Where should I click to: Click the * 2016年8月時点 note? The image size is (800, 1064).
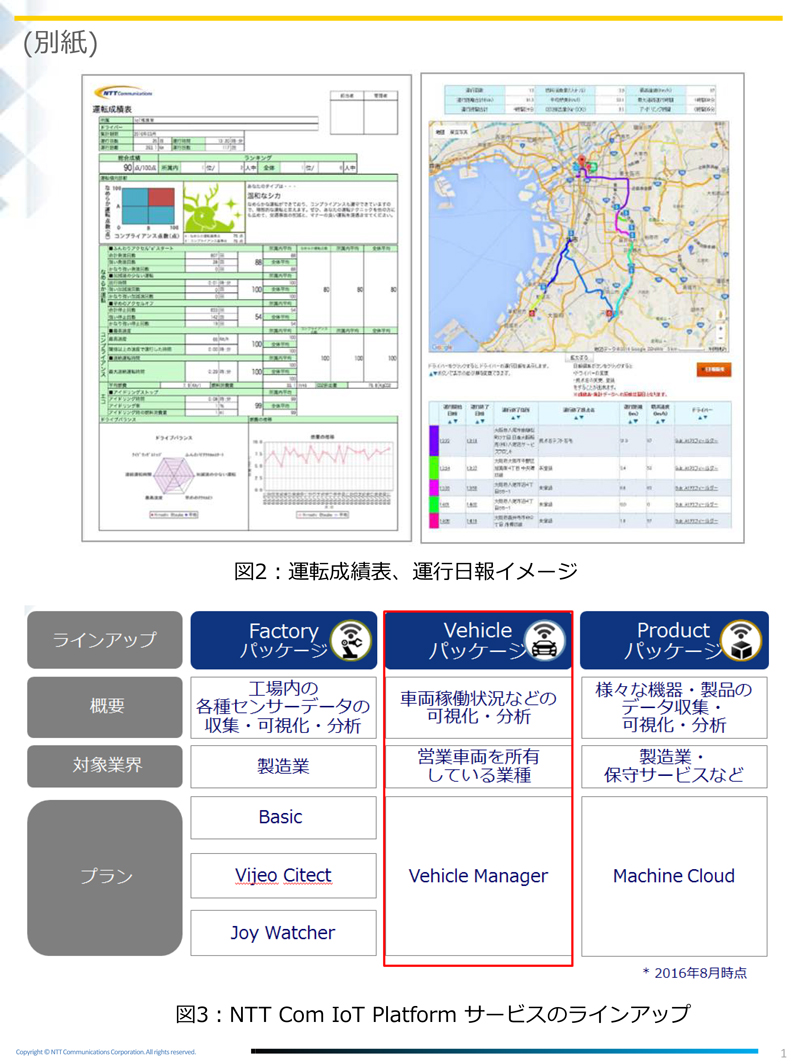[694, 973]
